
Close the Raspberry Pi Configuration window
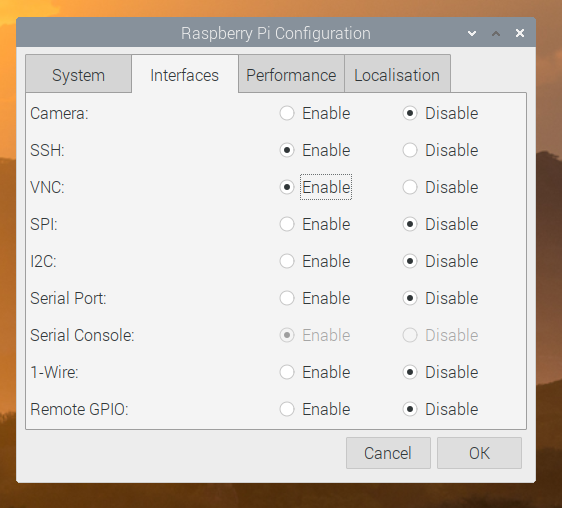pyautogui.click(x=520, y=33)
